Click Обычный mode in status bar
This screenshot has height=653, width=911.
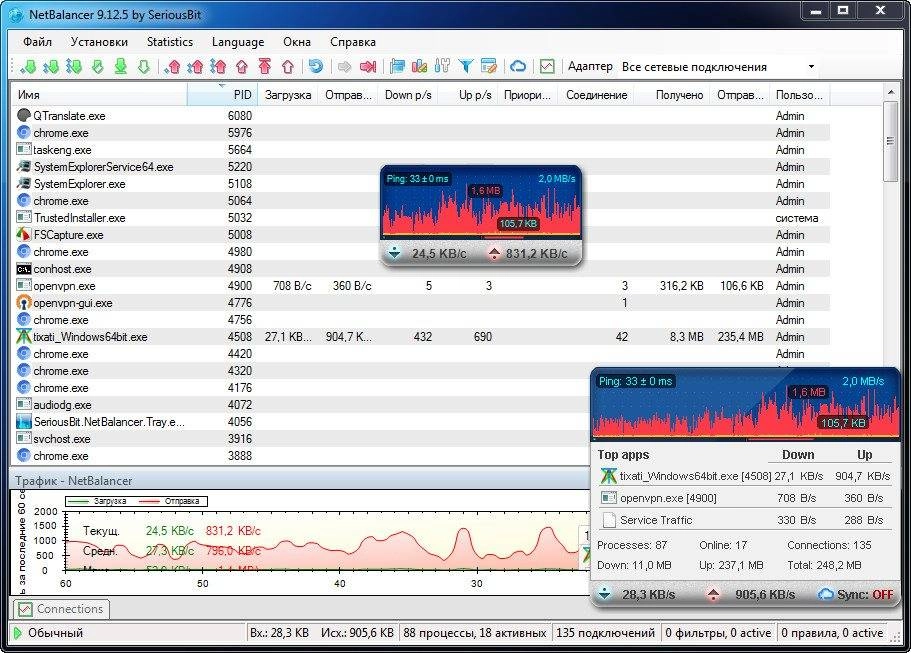coord(55,633)
